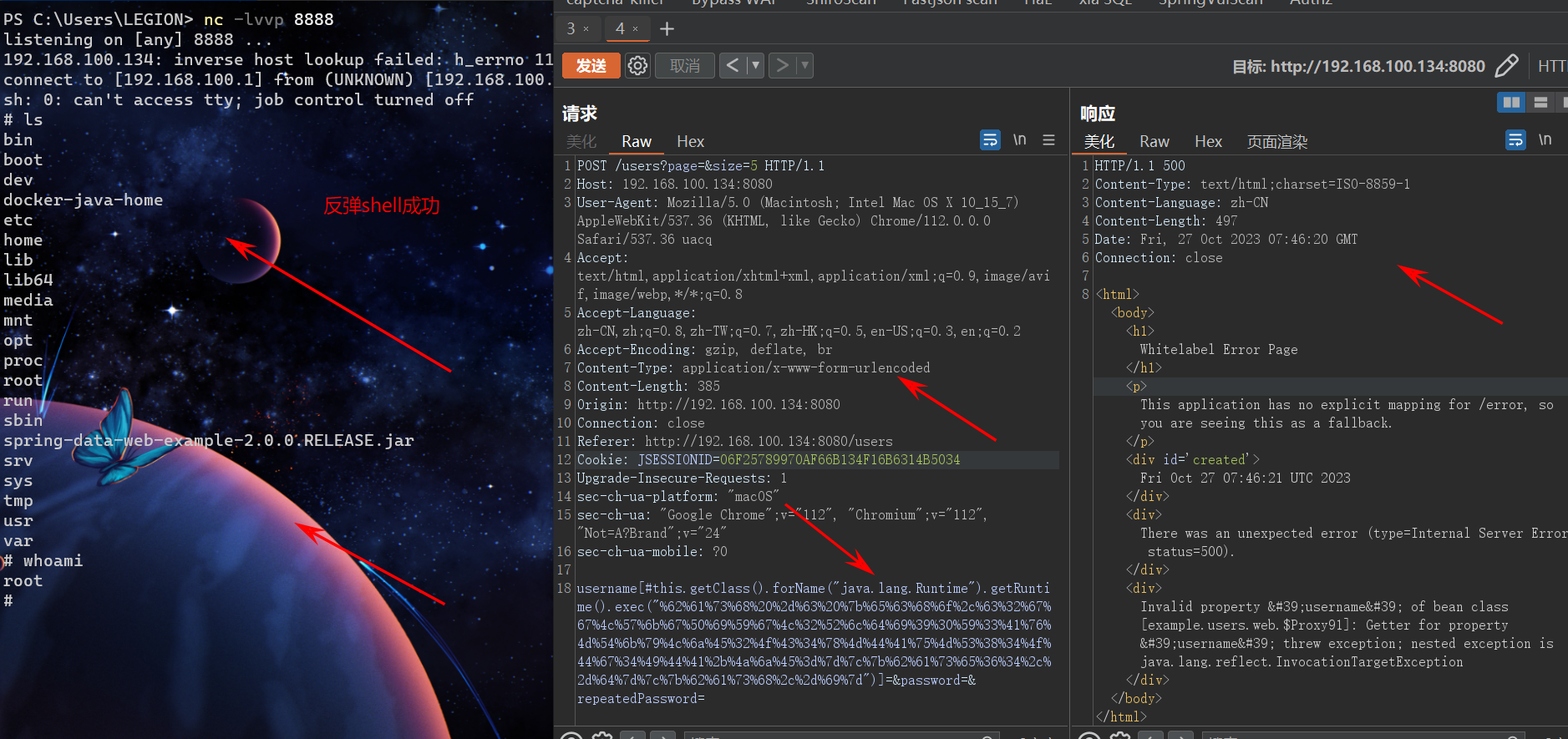
Task: Open the request panel hamburger menu
Action: [1049, 140]
